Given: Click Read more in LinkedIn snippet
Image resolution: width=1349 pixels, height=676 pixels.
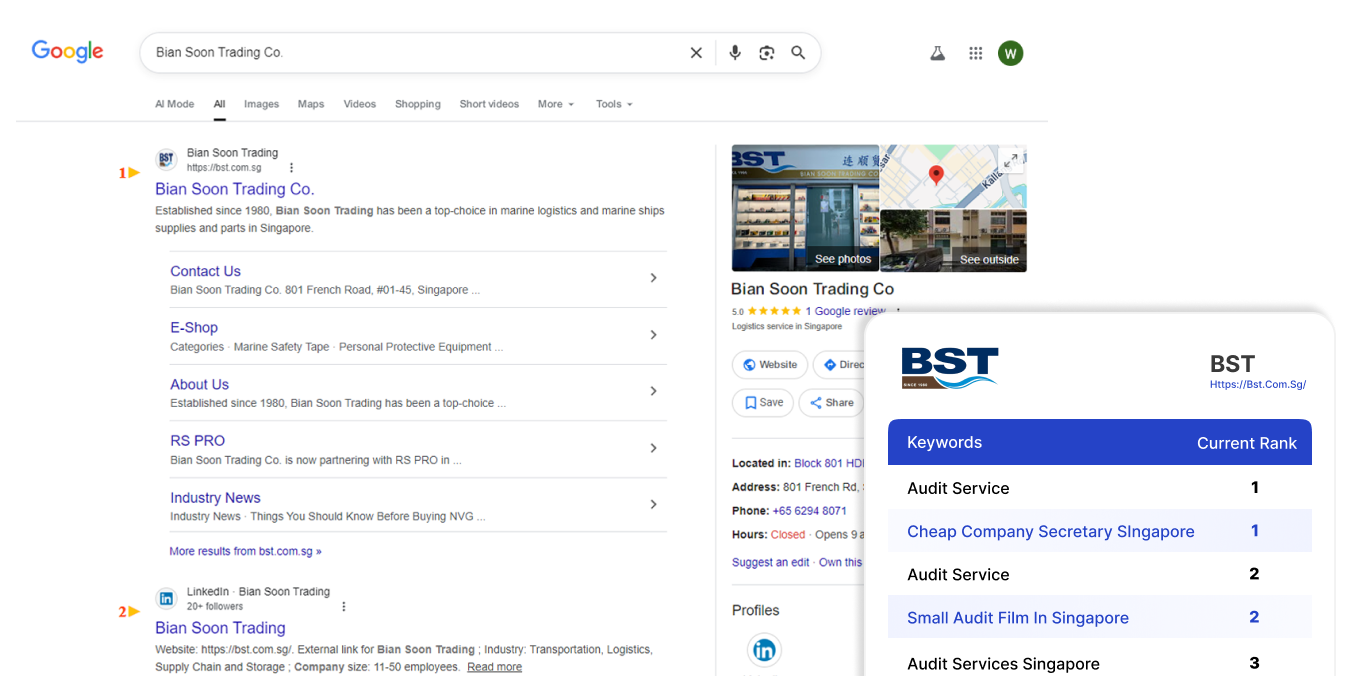Looking at the screenshot, I should (494, 667).
